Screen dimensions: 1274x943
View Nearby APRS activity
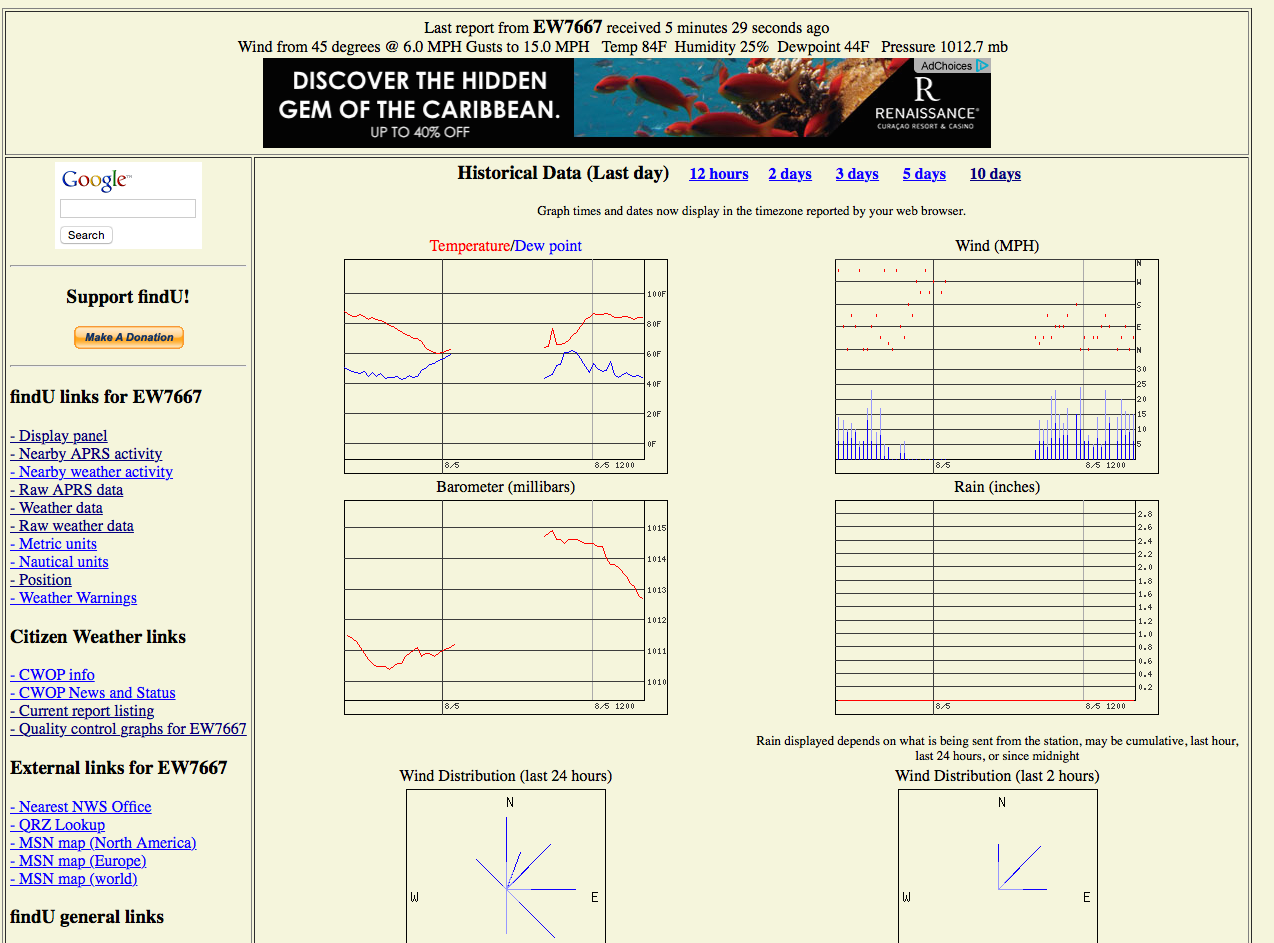(86, 453)
